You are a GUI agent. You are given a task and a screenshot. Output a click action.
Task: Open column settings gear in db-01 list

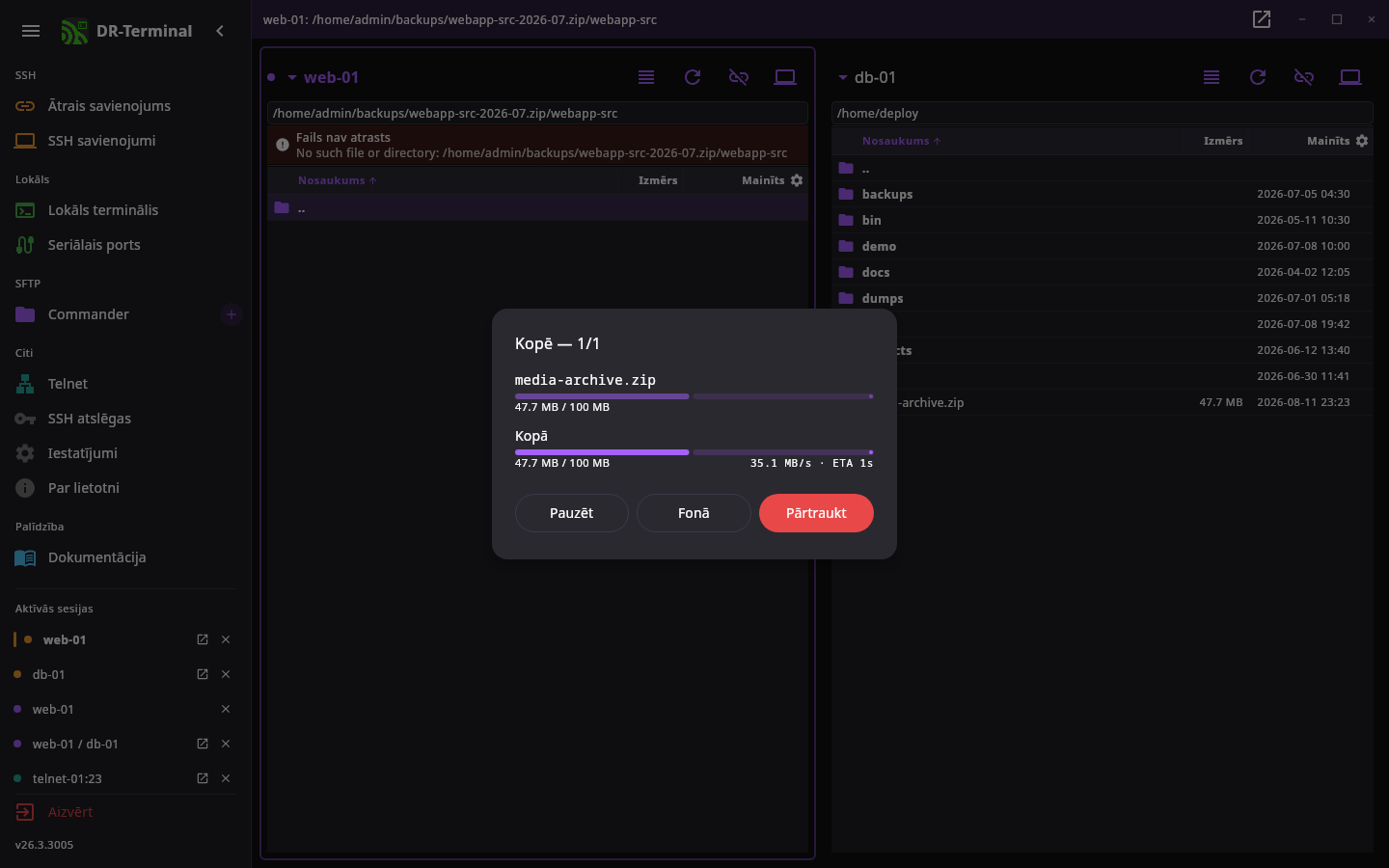[1362, 141]
